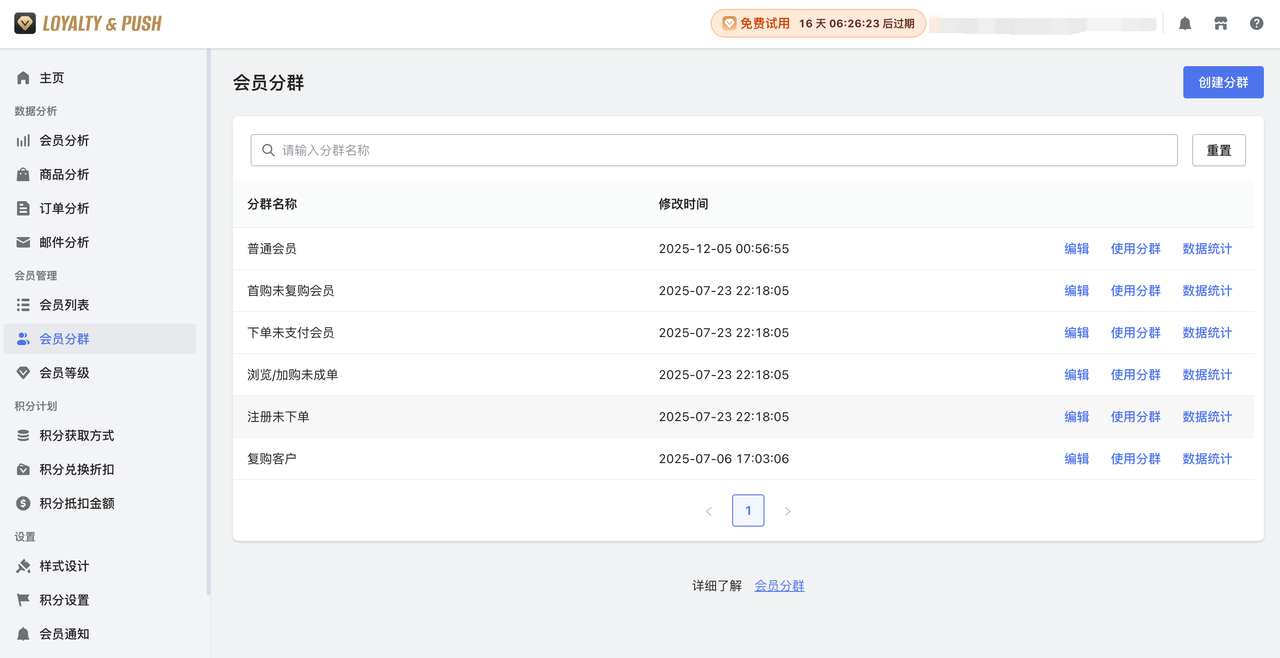This screenshot has height=658, width=1280.
Task: Reset the search with 重置 button
Action: 1218,149
